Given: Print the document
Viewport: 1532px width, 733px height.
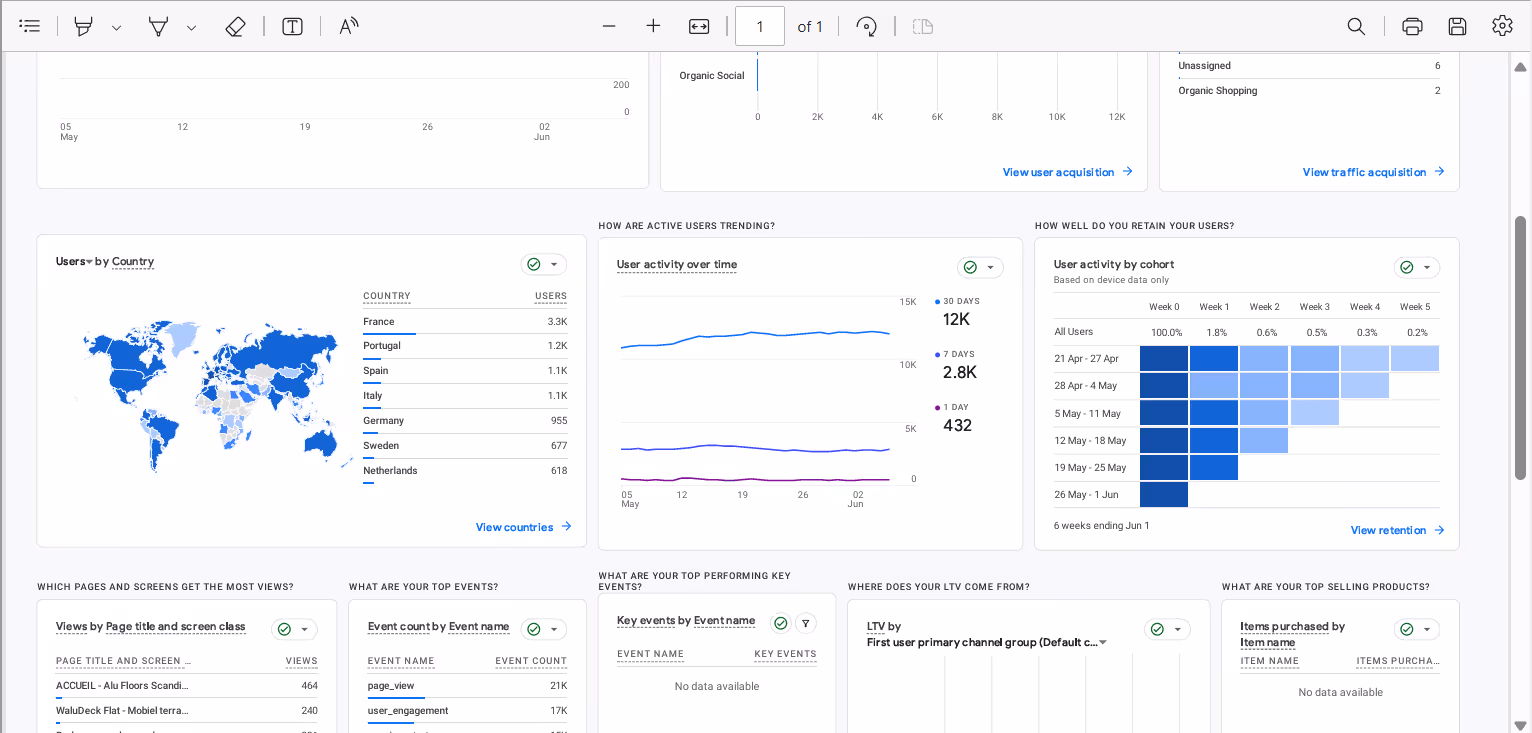Looking at the screenshot, I should [1412, 27].
